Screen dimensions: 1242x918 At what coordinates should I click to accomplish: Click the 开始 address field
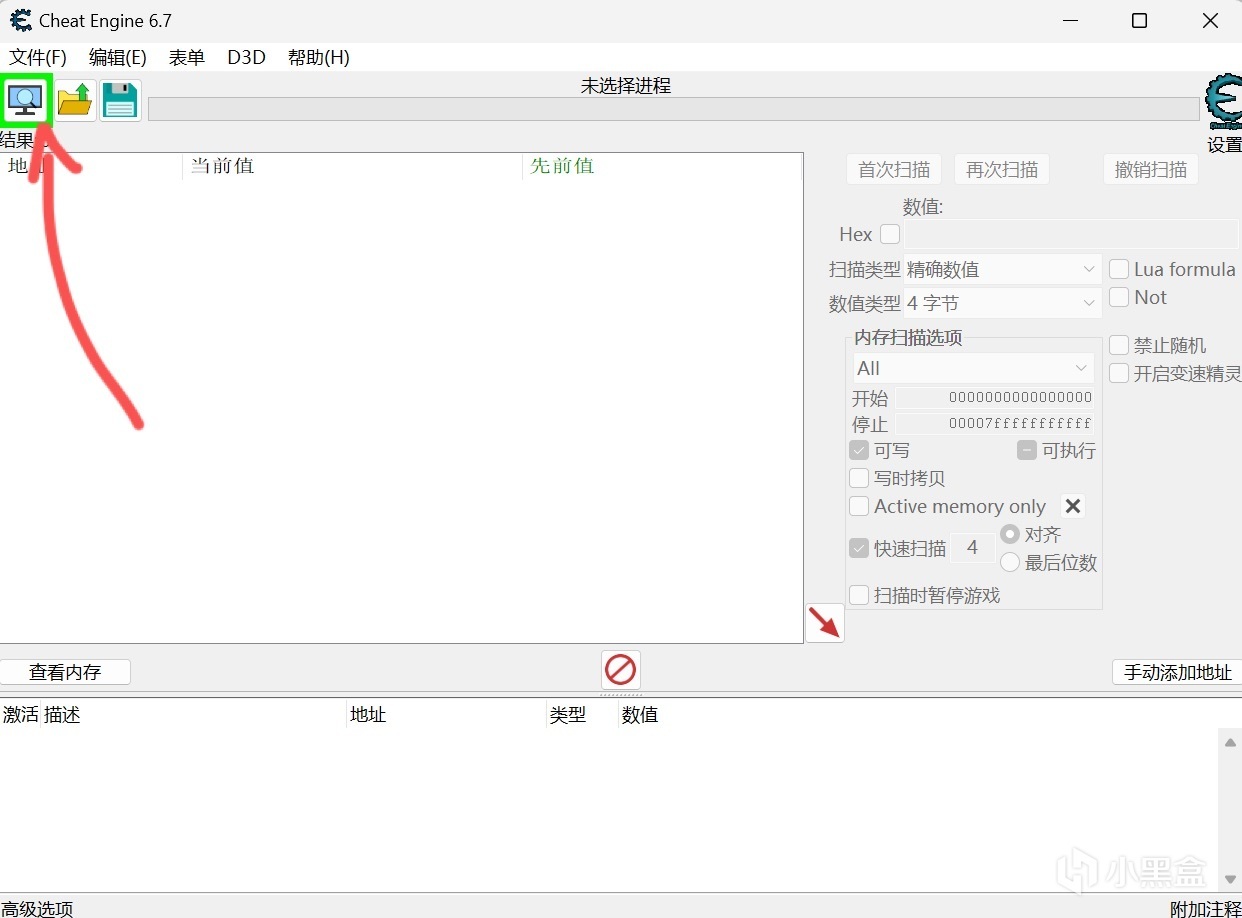click(x=995, y=398)
